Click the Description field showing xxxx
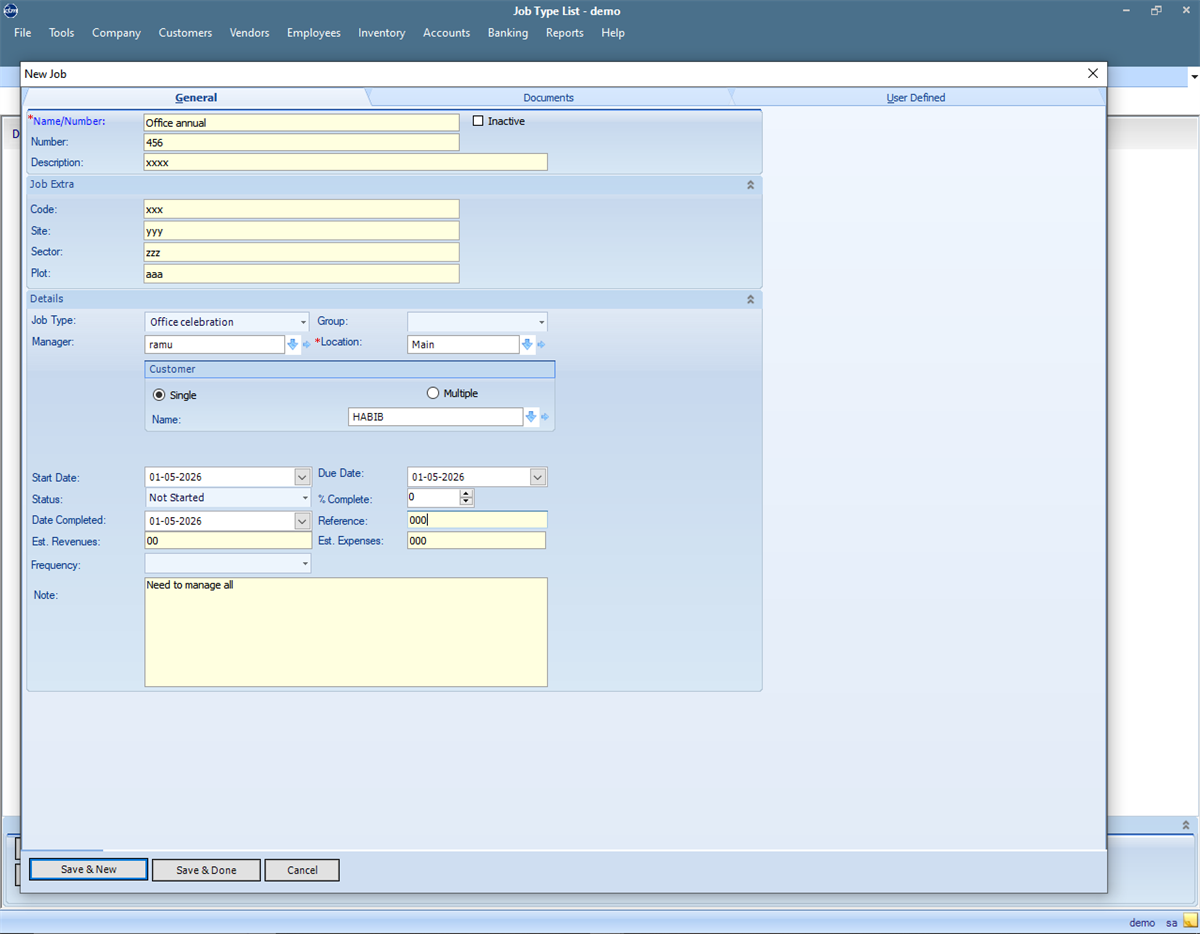Viewport: 1200px width, 934px height. pos(346,162)
